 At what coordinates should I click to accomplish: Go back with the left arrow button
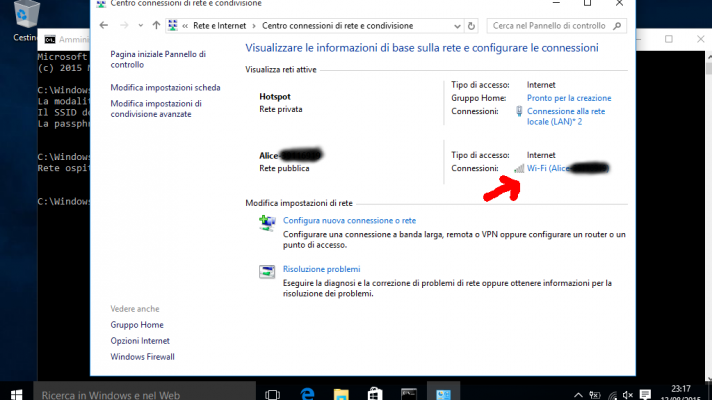coord(104,25)
